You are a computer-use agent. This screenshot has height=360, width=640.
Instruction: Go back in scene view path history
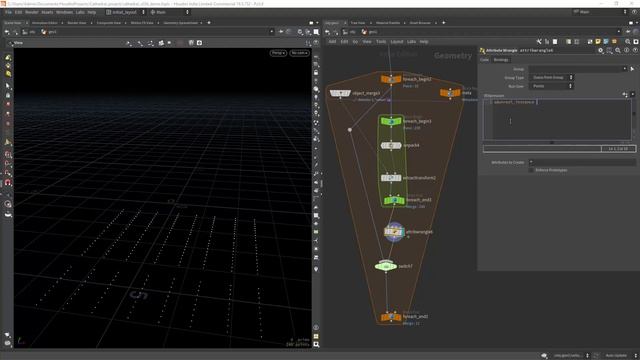tap(7, 32)
